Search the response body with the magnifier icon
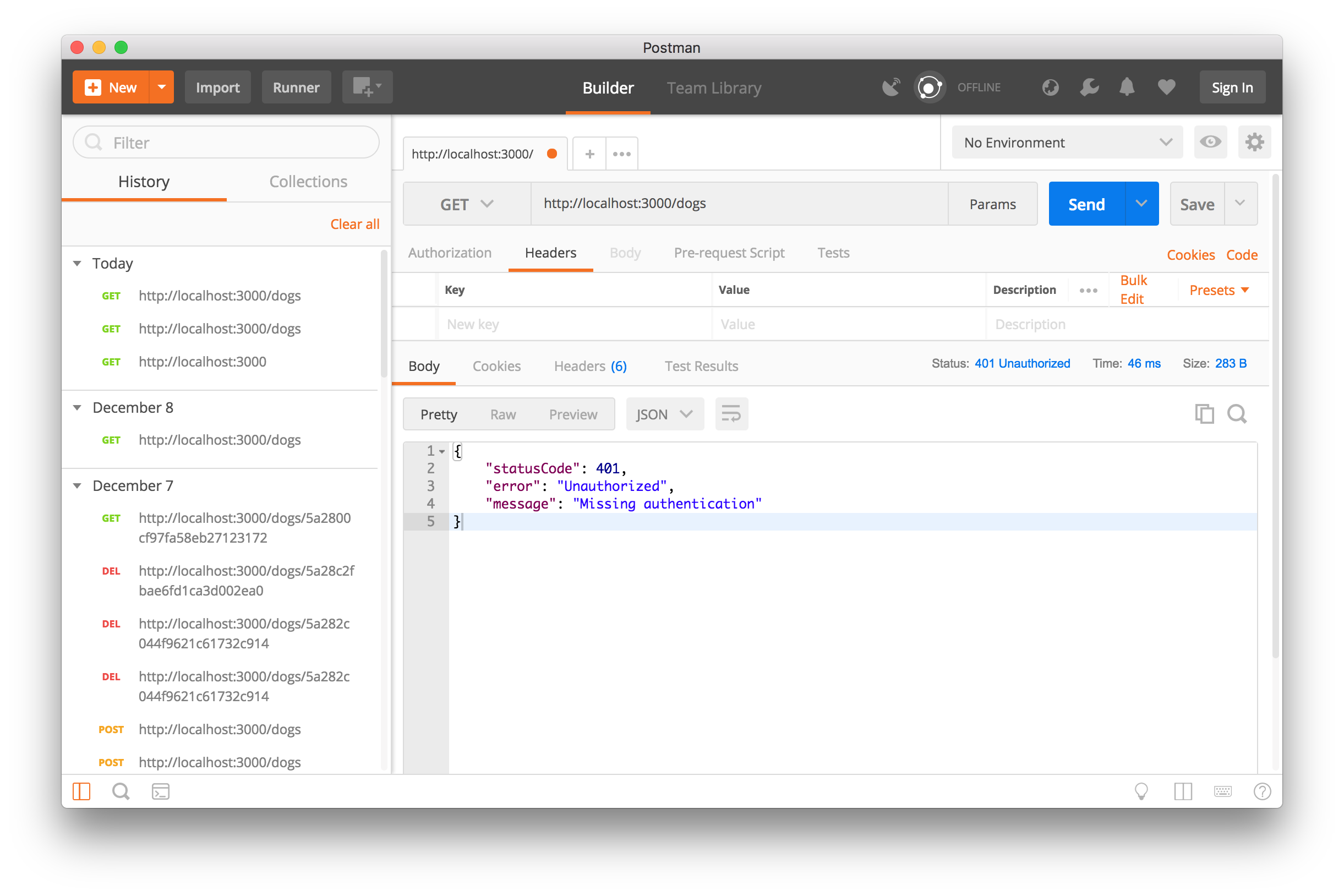This screenshot has height=896, width=1344. (x=1237, y=414)
